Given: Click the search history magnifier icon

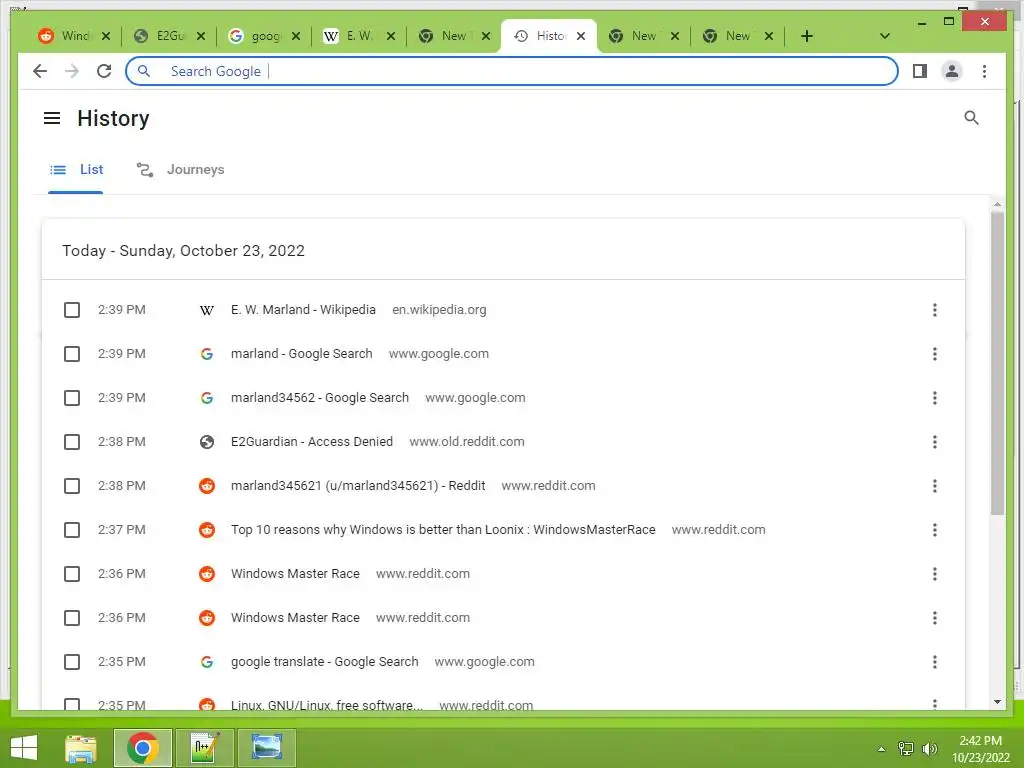Looking at the screenshot, I should [971, 118].
